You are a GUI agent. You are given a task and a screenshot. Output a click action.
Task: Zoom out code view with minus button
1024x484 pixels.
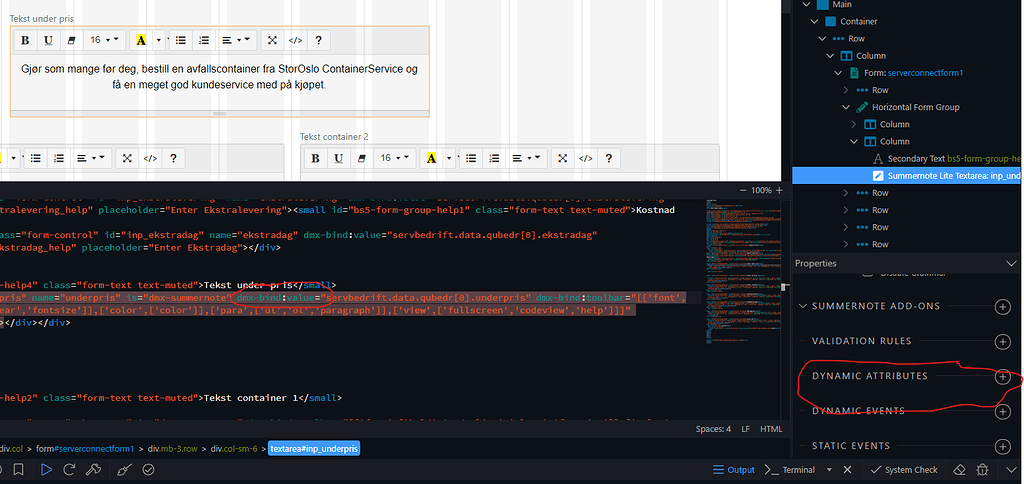743,190
